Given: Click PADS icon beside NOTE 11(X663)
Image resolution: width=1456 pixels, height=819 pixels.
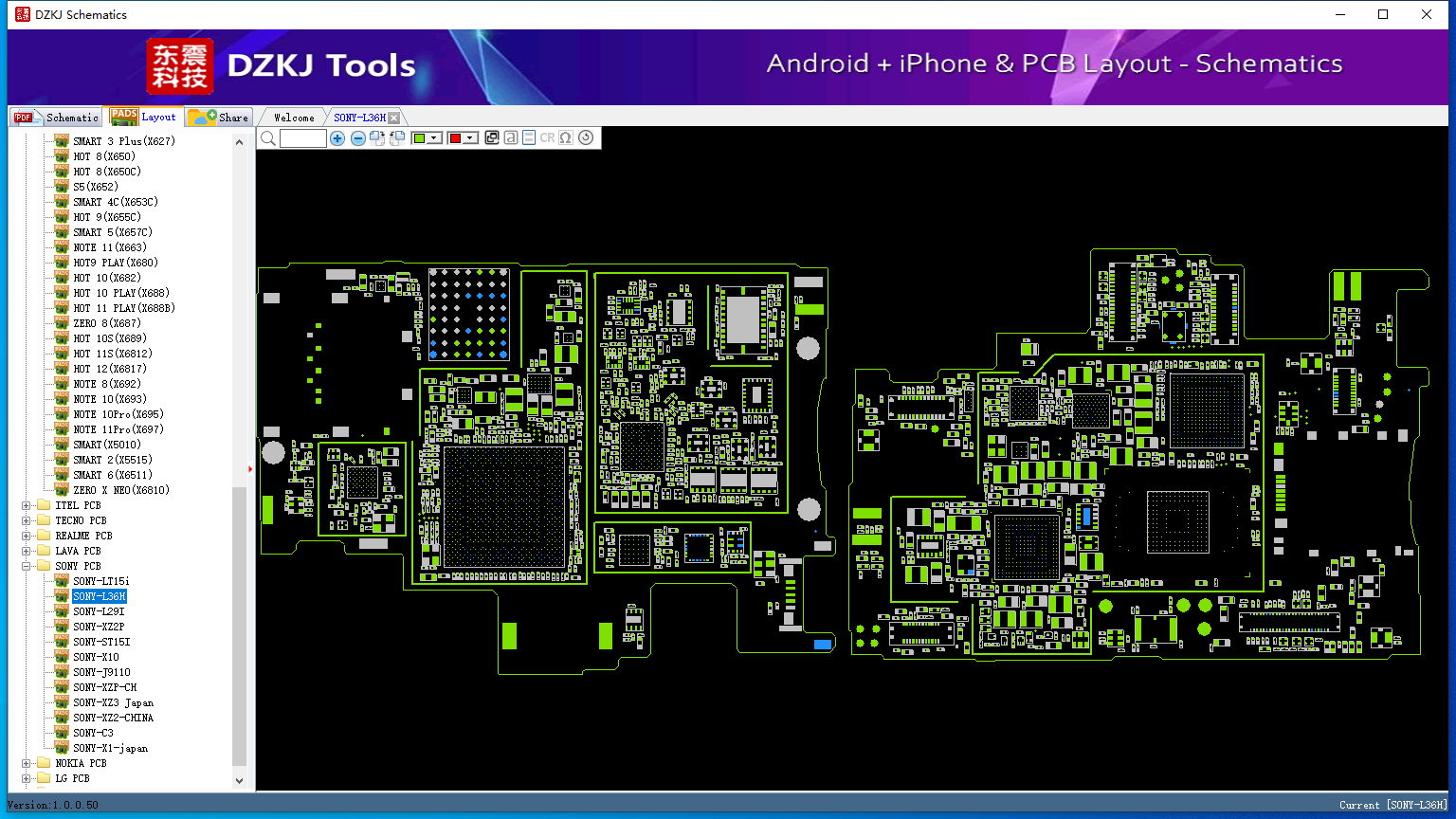Looking at the screenshot, I should coord(61,246).
